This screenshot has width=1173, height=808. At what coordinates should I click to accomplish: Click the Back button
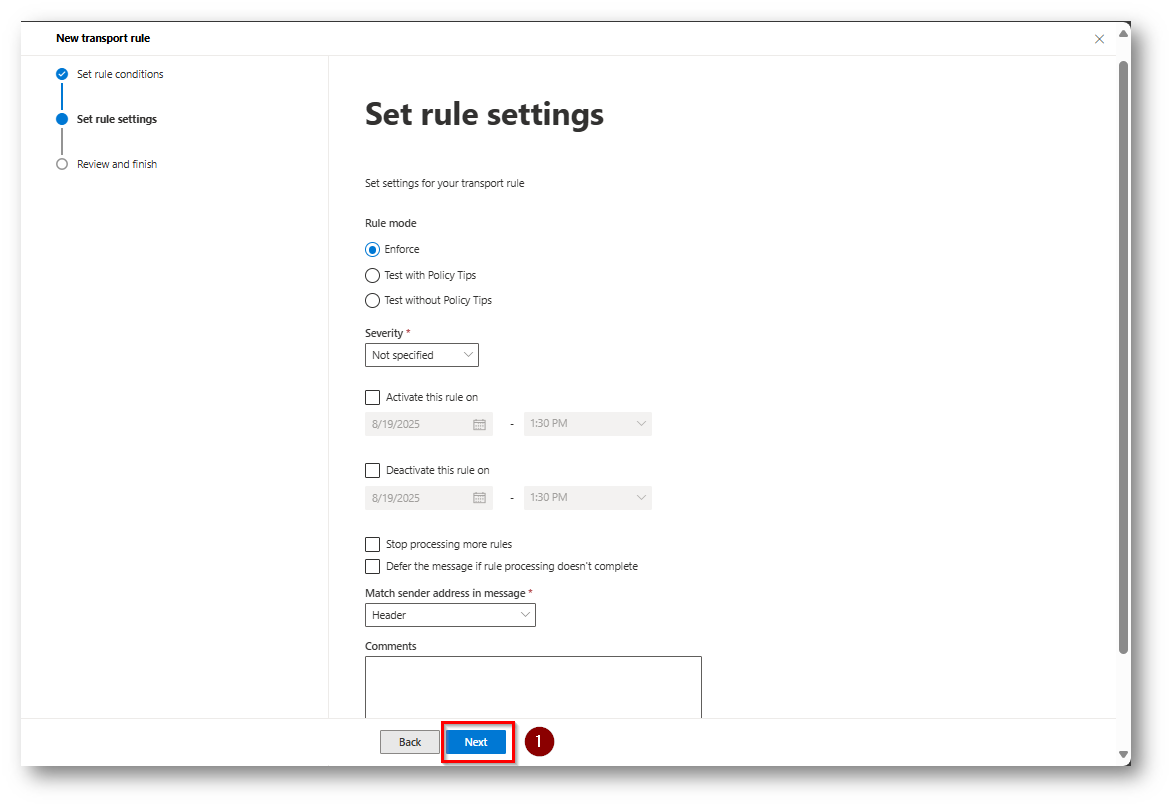click(410, 742)
